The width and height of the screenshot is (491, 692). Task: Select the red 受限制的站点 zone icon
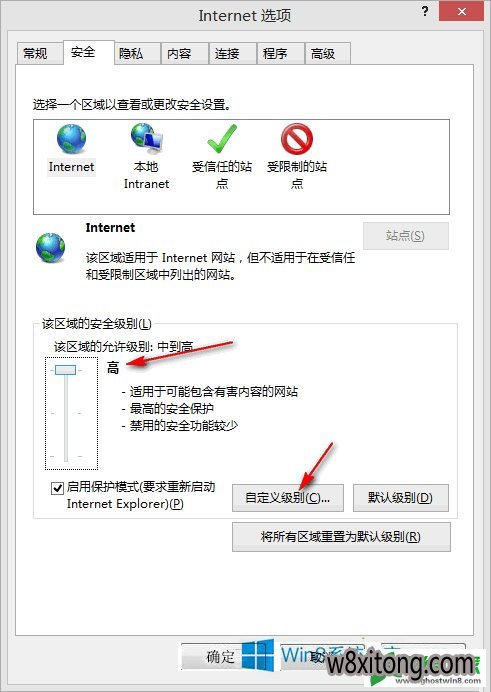297,139
